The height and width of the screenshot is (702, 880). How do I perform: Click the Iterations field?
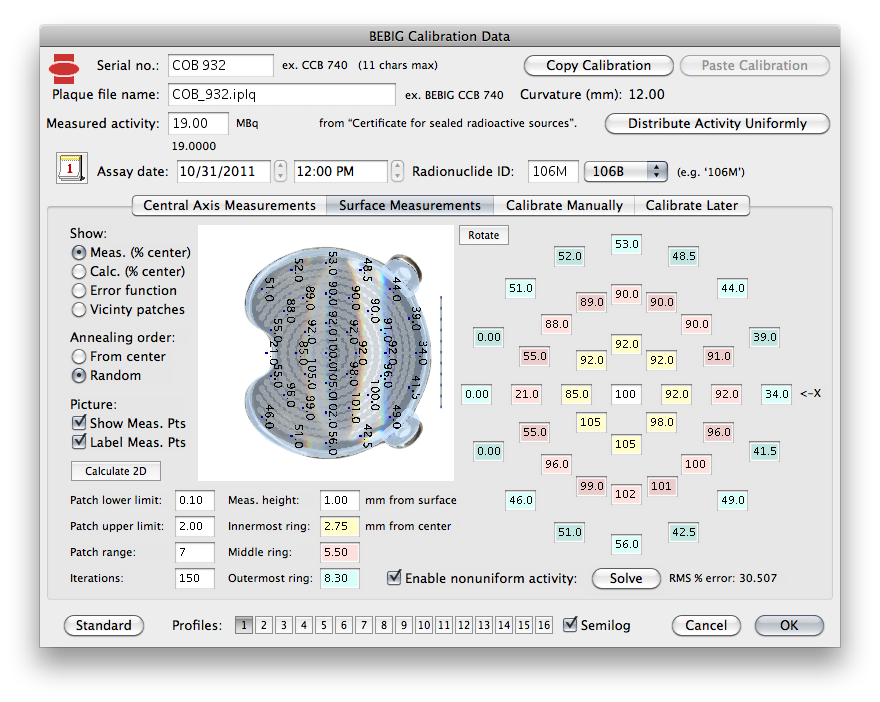(x=195, y=578)
